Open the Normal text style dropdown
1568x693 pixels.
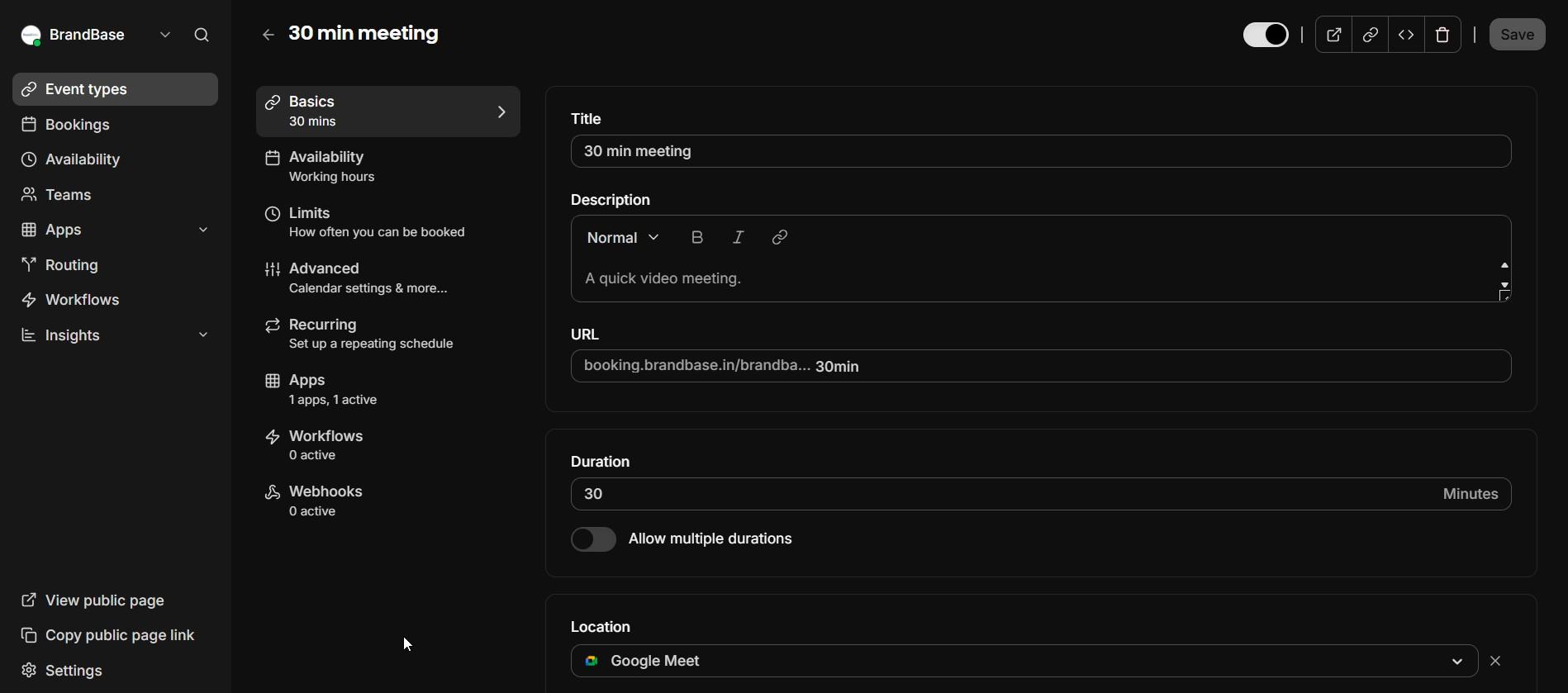(x=623, y=238)
